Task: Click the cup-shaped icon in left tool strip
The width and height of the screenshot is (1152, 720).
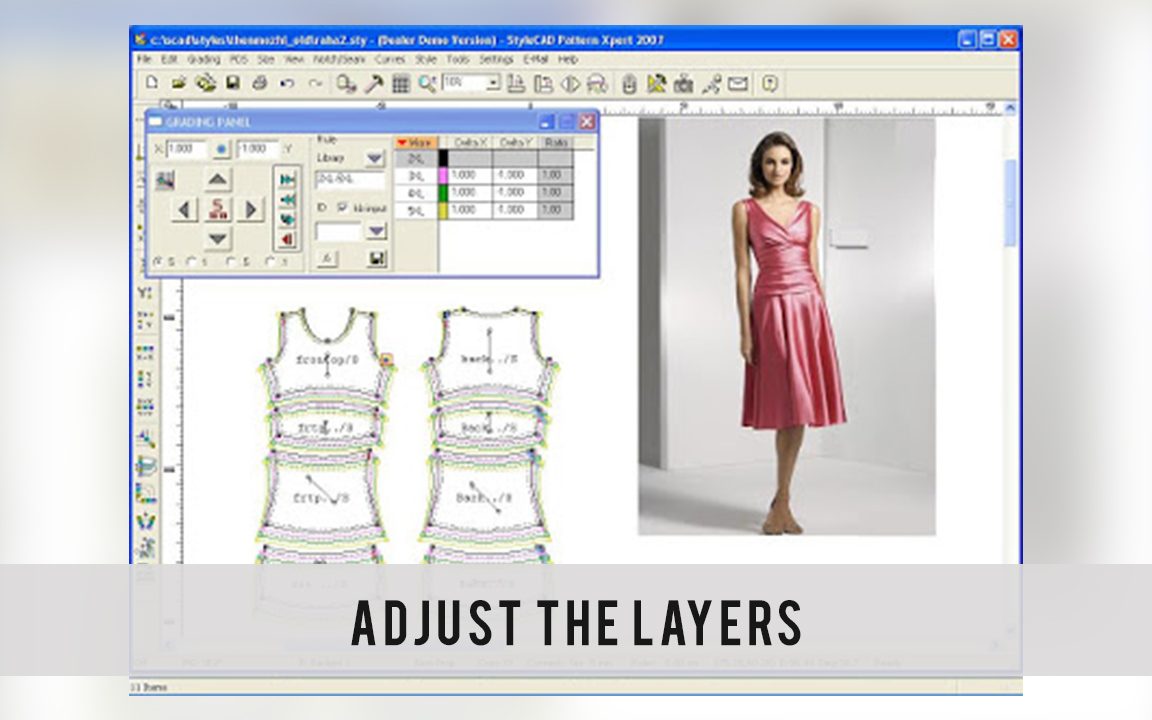Action: (145, 466)
